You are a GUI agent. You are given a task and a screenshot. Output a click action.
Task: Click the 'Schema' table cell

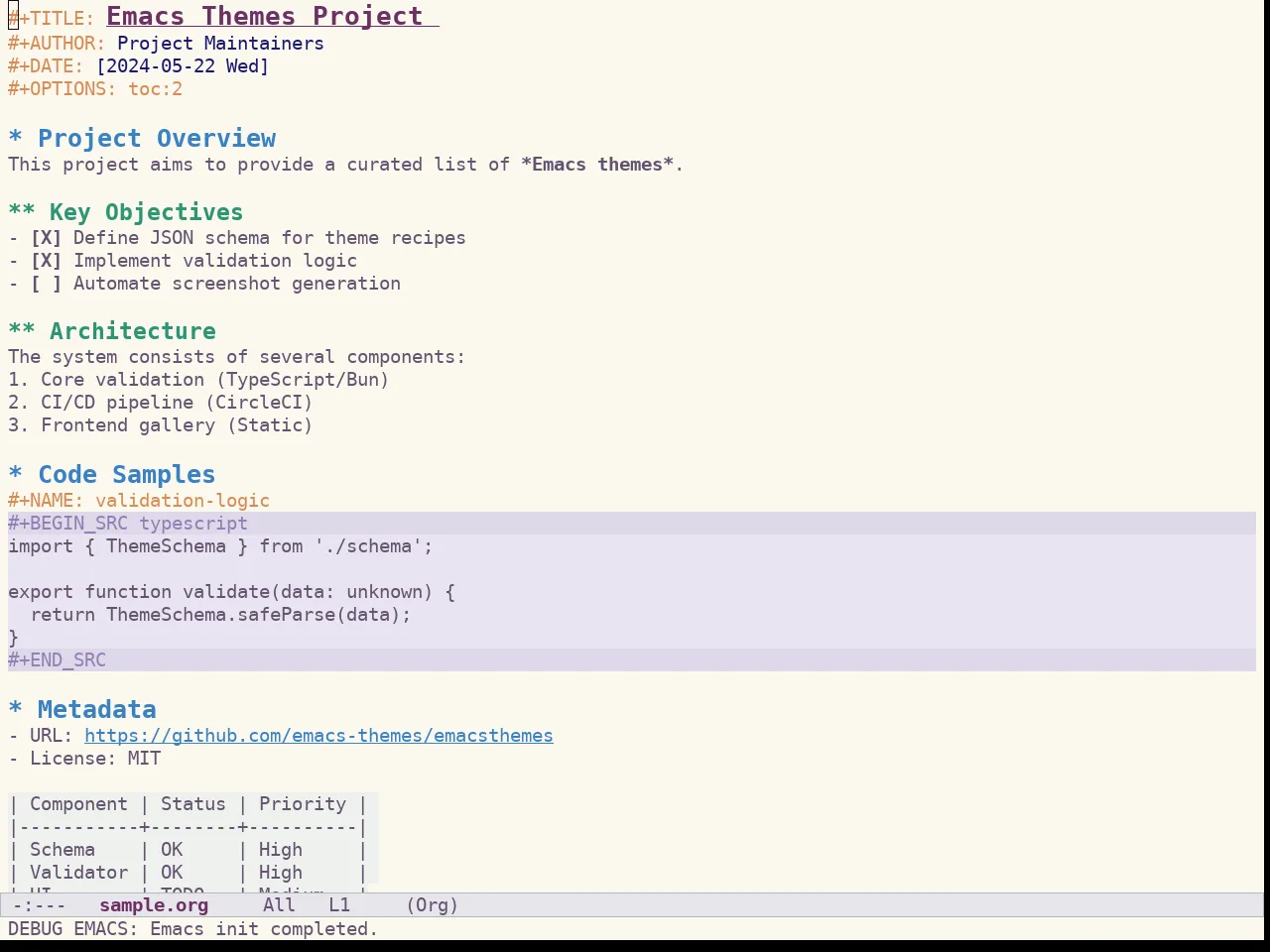click(x=63, y=850)
